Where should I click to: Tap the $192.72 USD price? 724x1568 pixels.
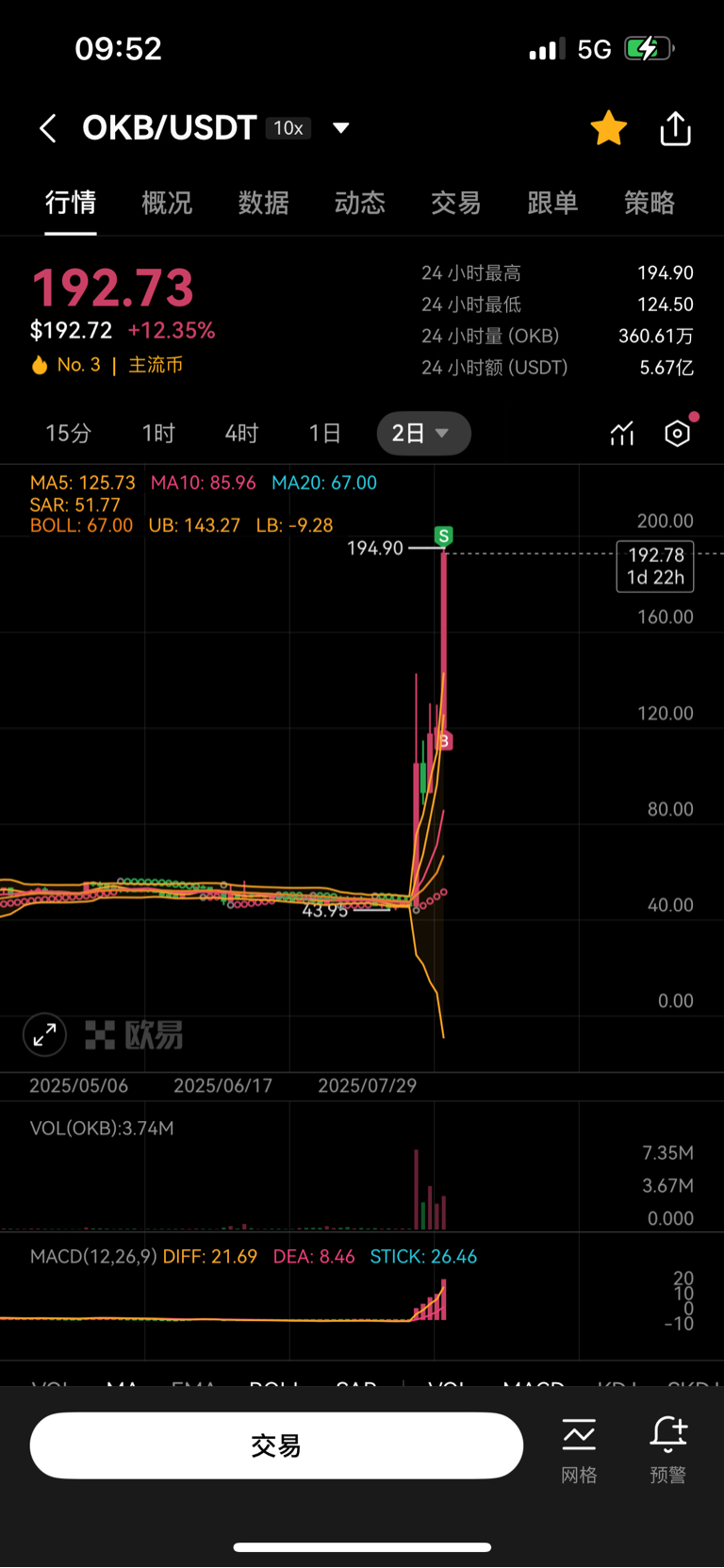(72, 330)
